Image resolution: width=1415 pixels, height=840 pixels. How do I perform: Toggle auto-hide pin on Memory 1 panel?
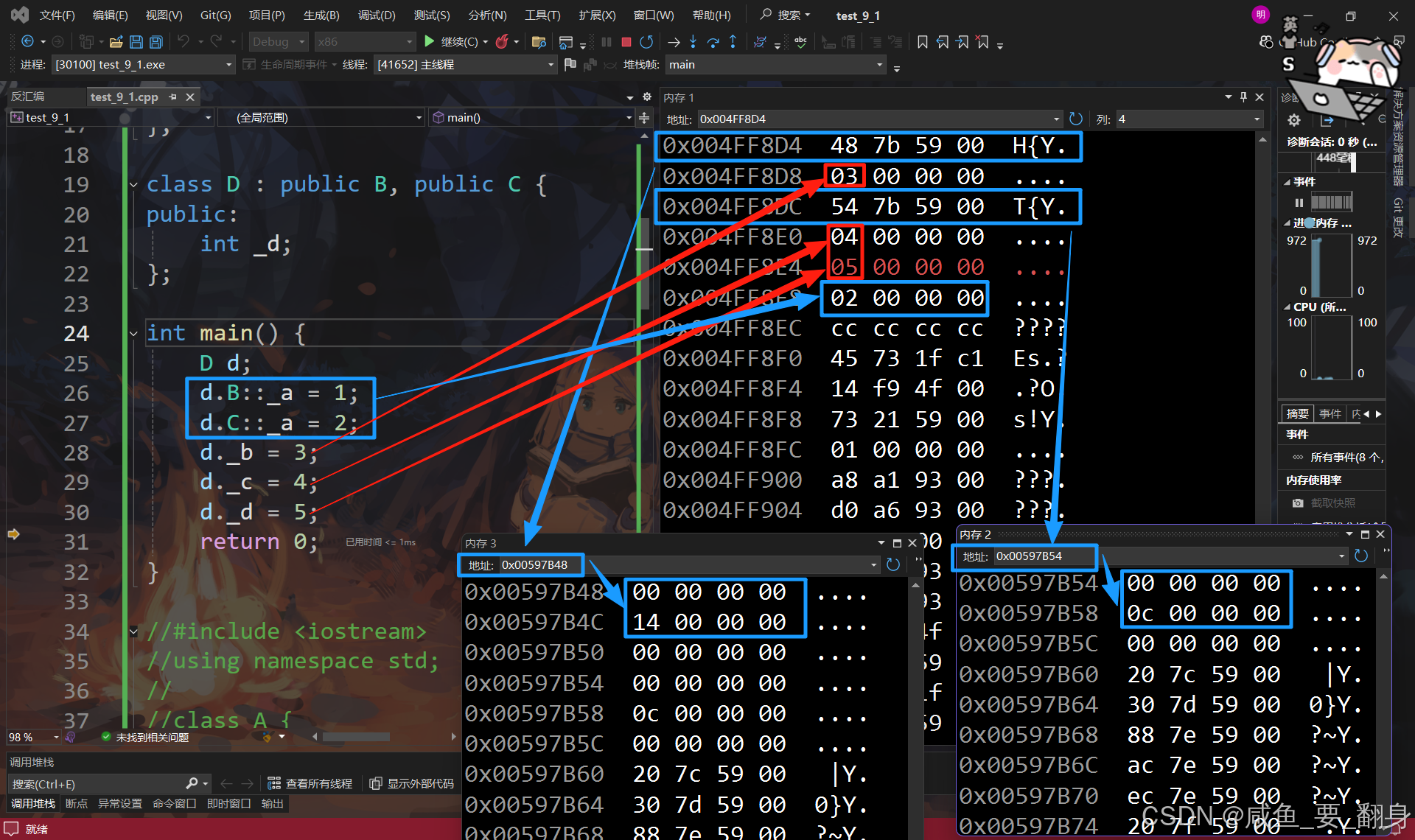click(1243, 97)
